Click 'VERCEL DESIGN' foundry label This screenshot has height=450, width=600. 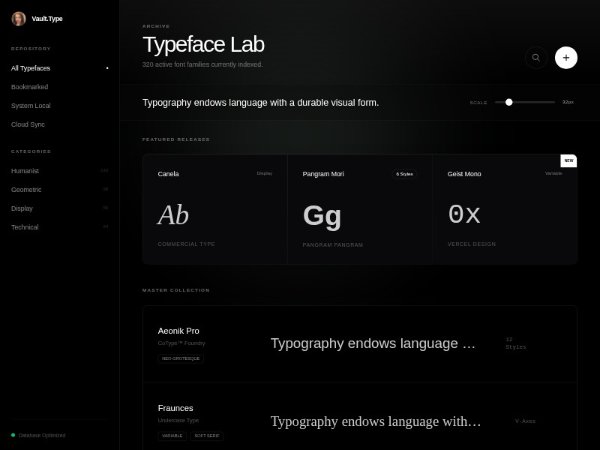(x=471, y=244)
